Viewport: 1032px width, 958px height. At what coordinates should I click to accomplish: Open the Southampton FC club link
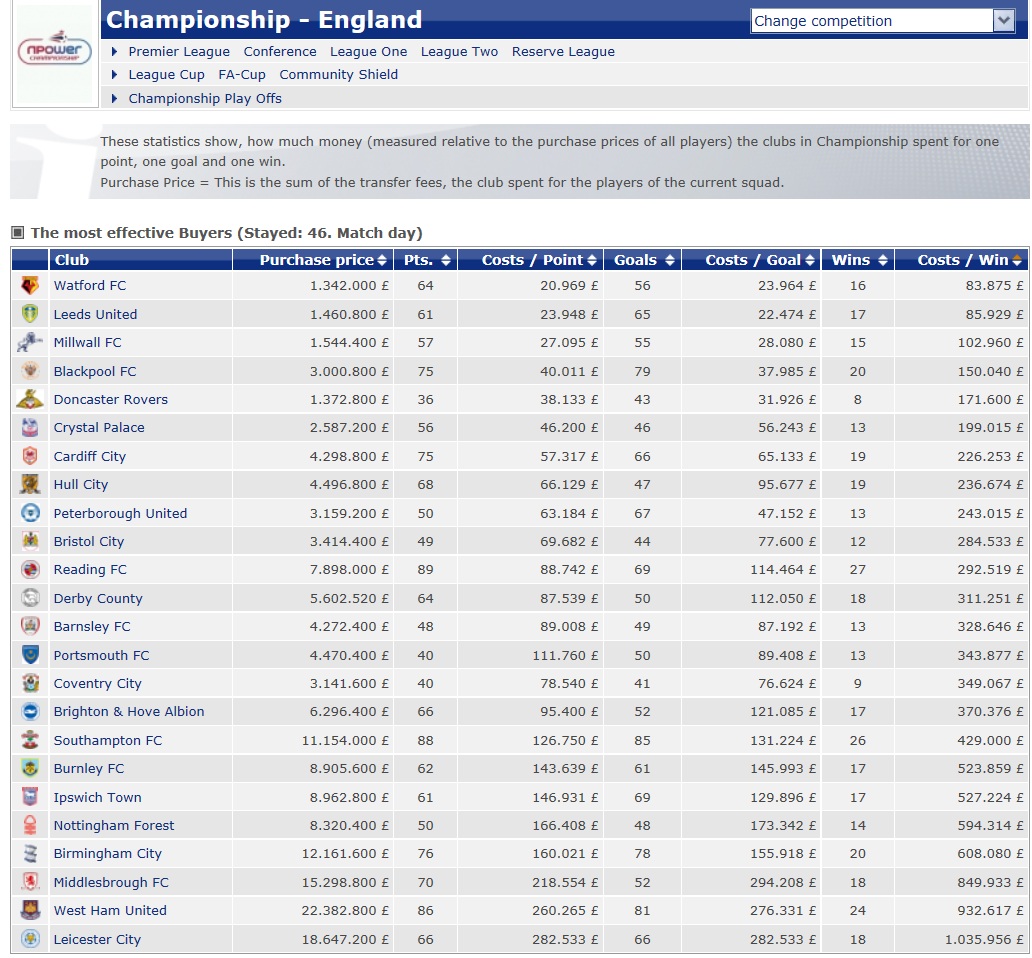108,740
